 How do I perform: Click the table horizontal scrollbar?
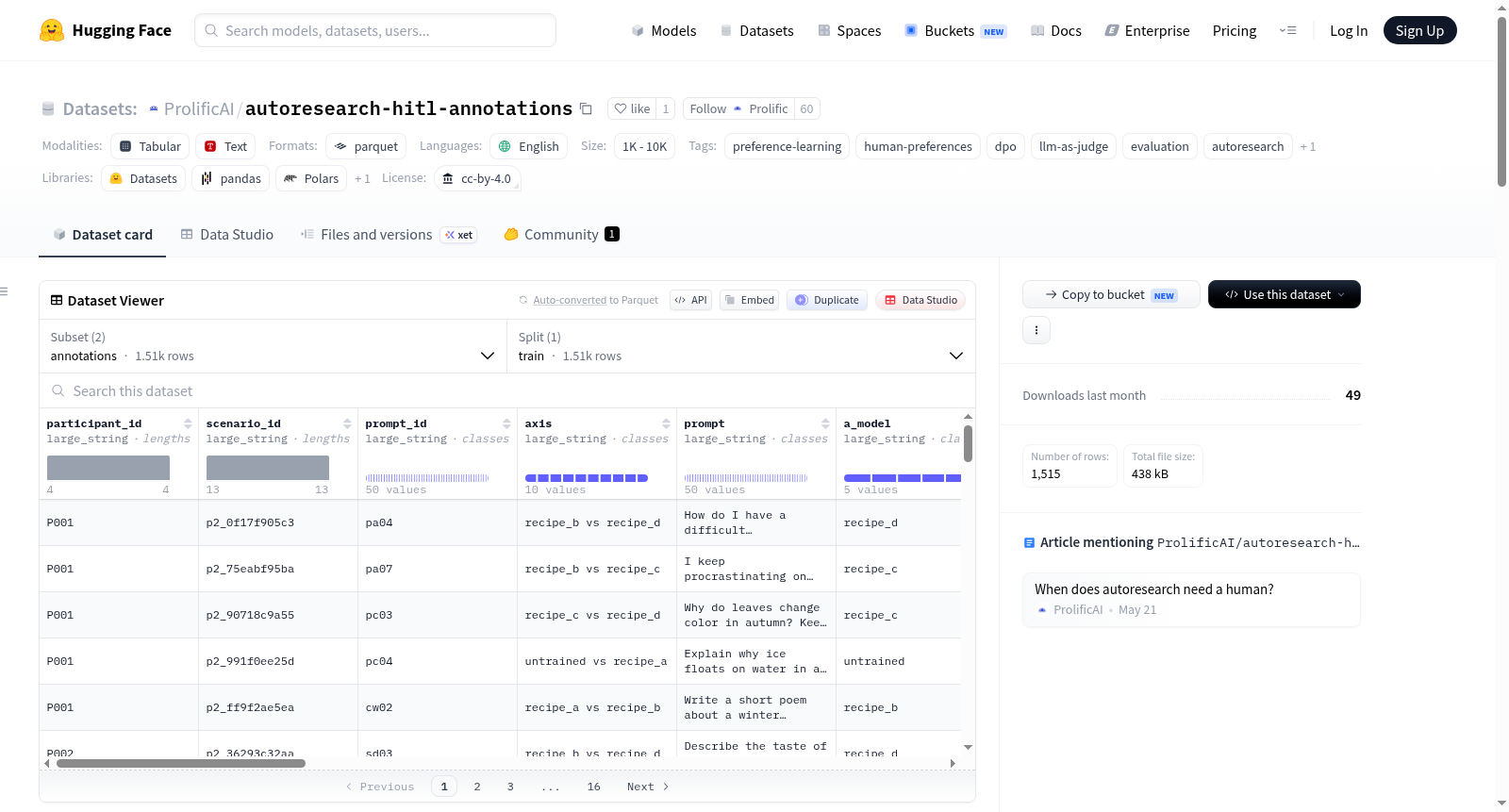181,763
